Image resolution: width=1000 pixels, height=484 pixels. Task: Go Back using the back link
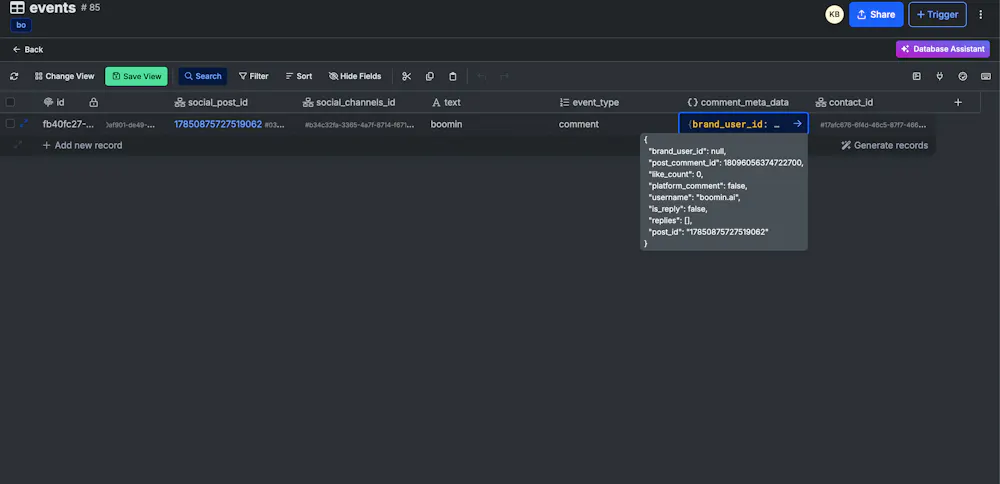pos(28,50)
